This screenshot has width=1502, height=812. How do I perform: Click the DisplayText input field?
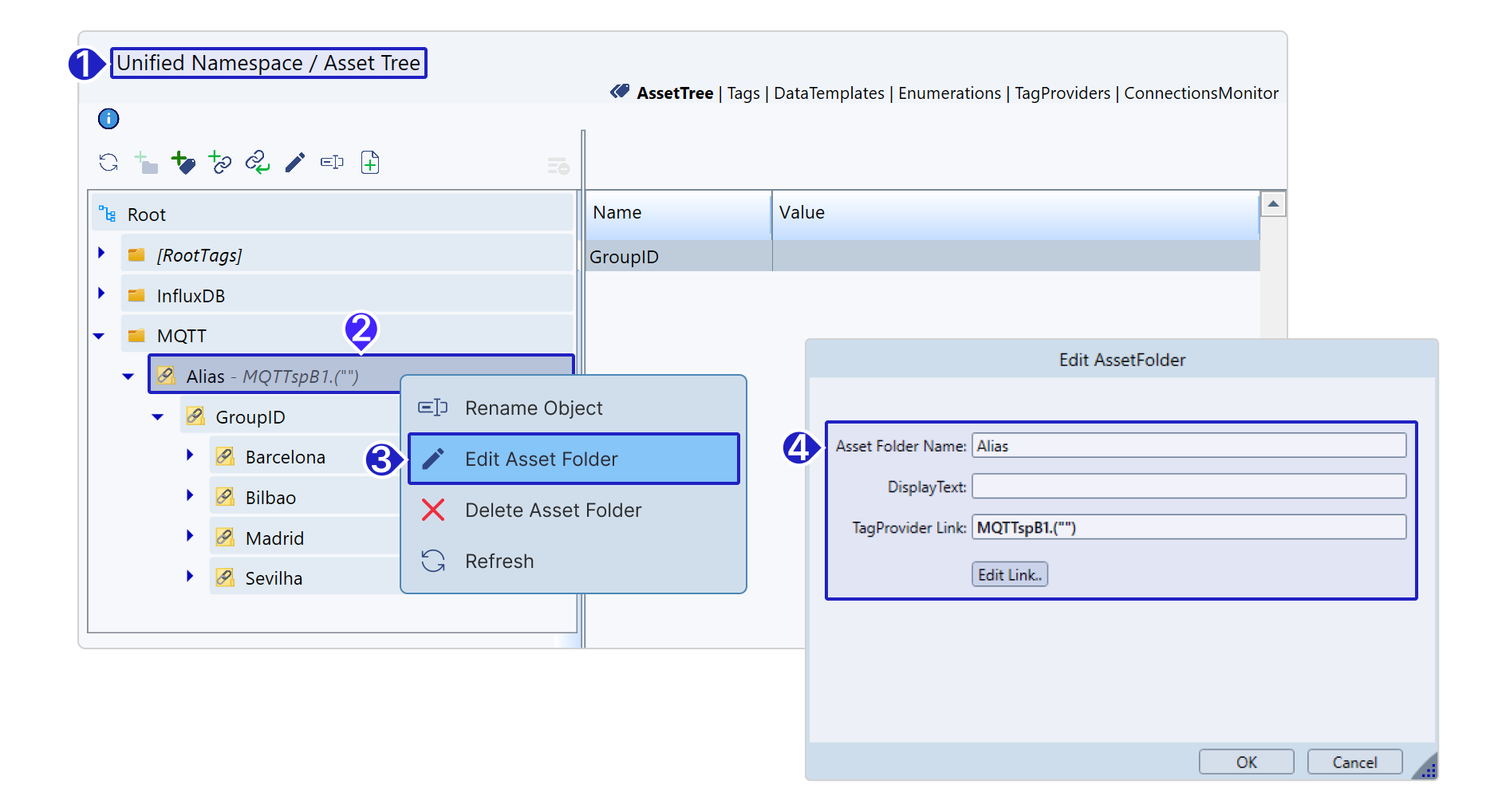1189,487
